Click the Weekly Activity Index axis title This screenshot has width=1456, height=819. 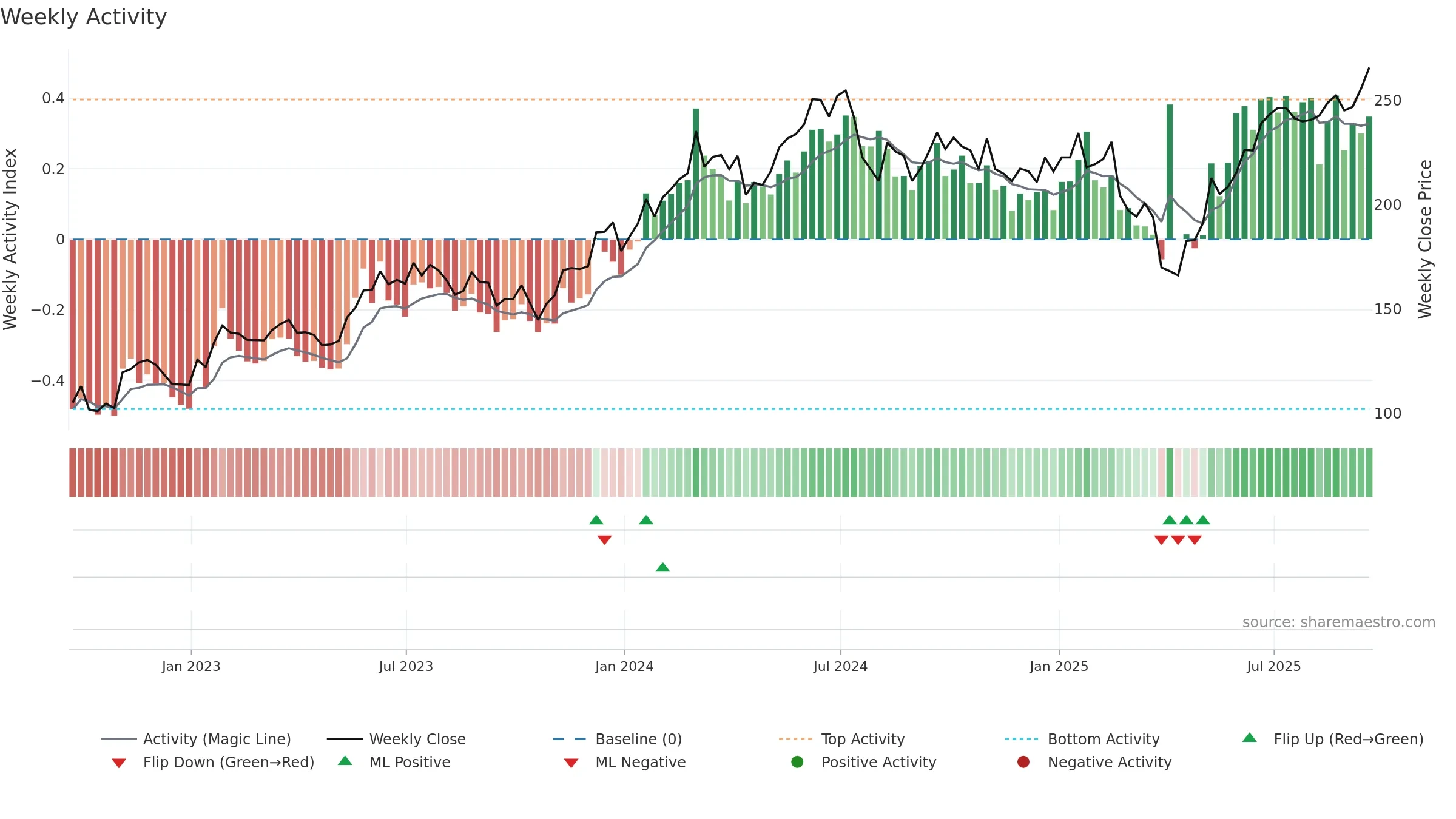[10, 239]
